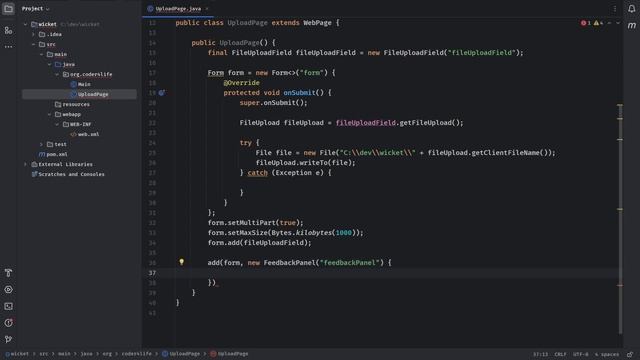
Task: Collapse the webapp folder
Action: point(50,114)
